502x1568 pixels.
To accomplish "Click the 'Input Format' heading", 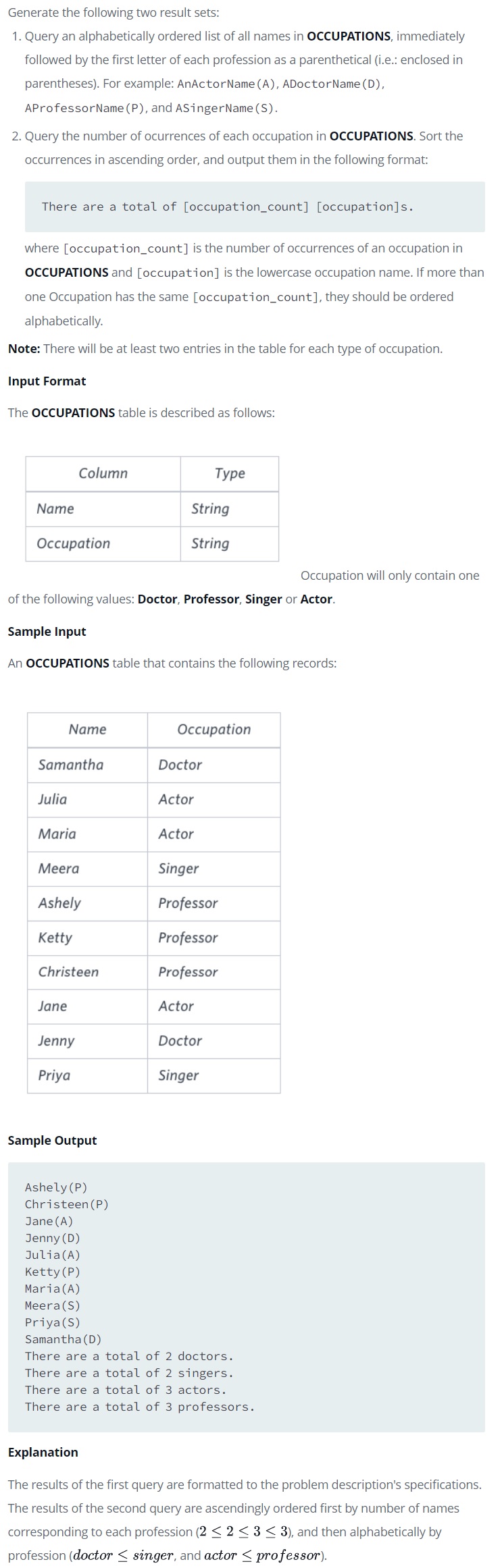I will pyautogui.click(x=47, y=381).
